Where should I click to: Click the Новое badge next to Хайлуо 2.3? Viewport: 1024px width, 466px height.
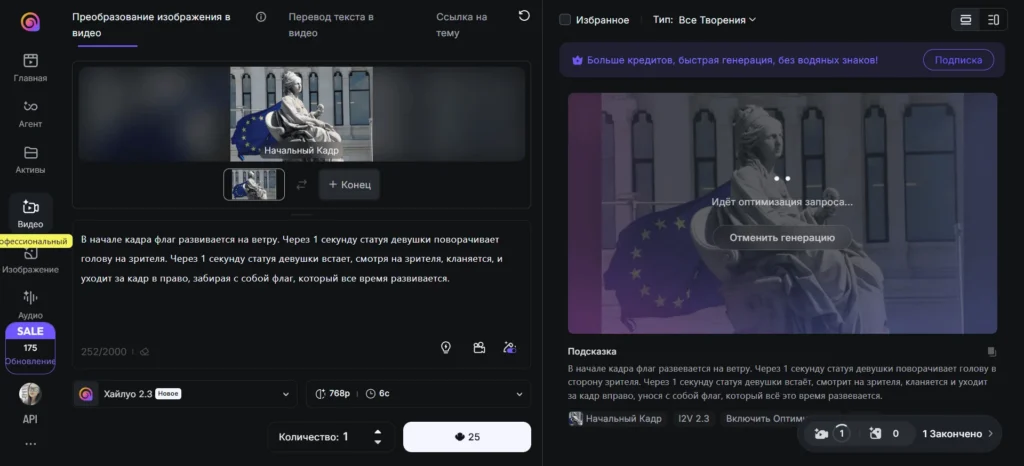pyautogui.click(x=168, y=394)
